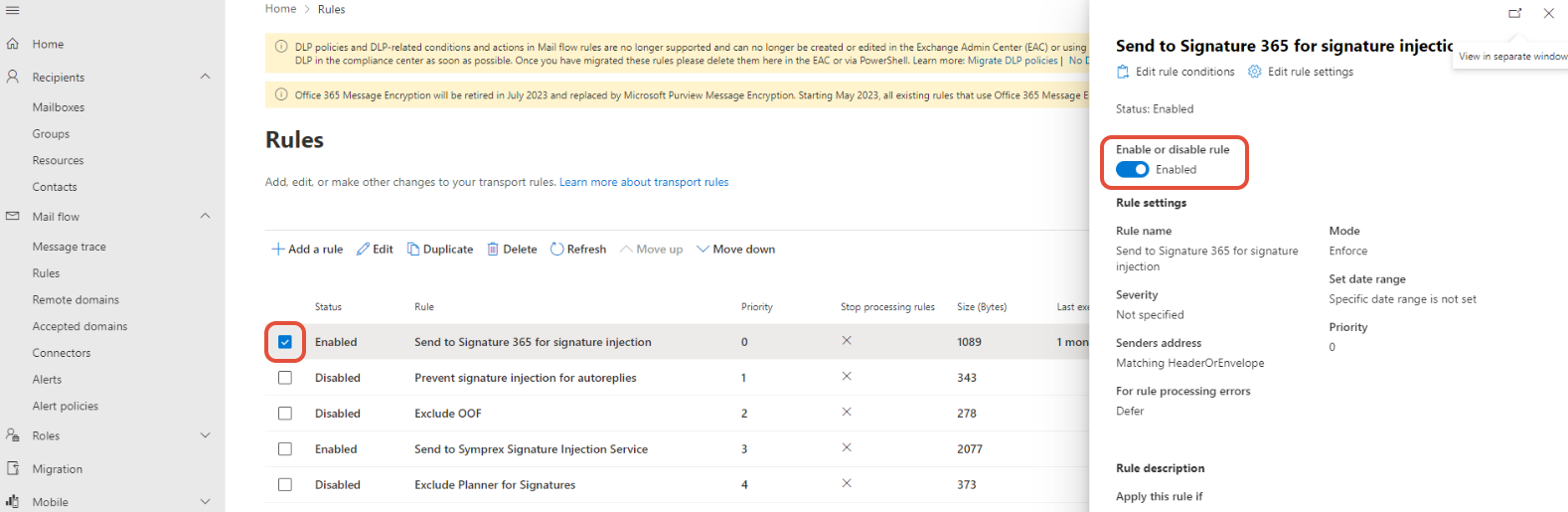Click the Mail flow envelope icon

tap(13, 216)
